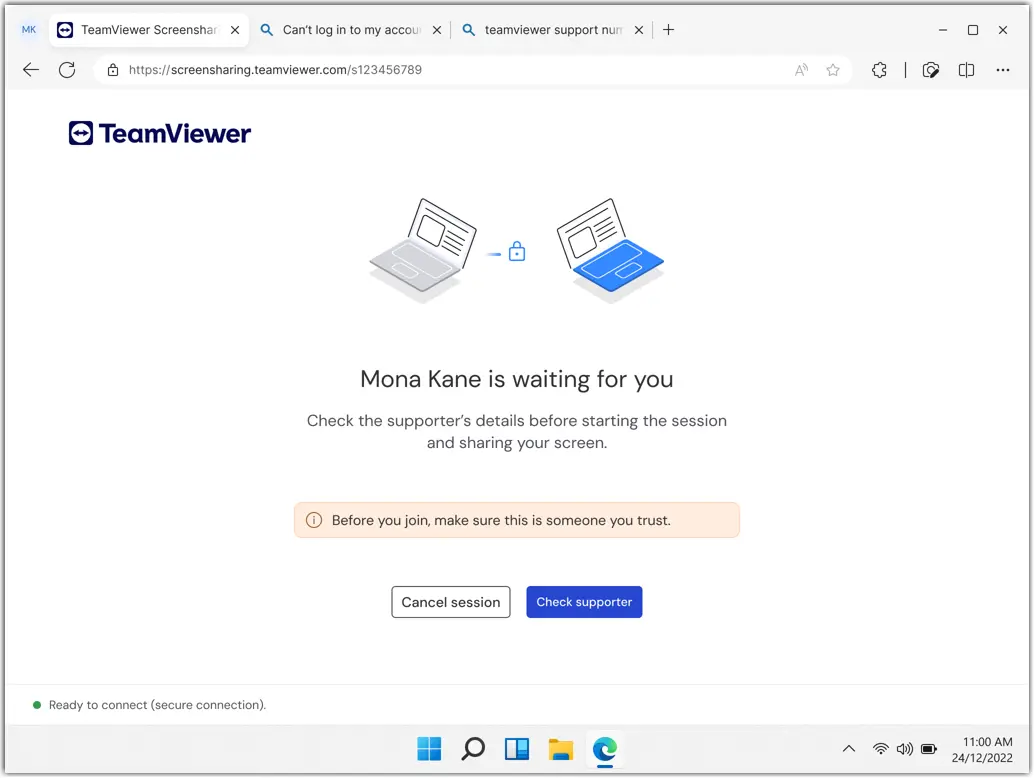Click the MK profile icon
Screen dimensions: 1034x778
[29, 30]
